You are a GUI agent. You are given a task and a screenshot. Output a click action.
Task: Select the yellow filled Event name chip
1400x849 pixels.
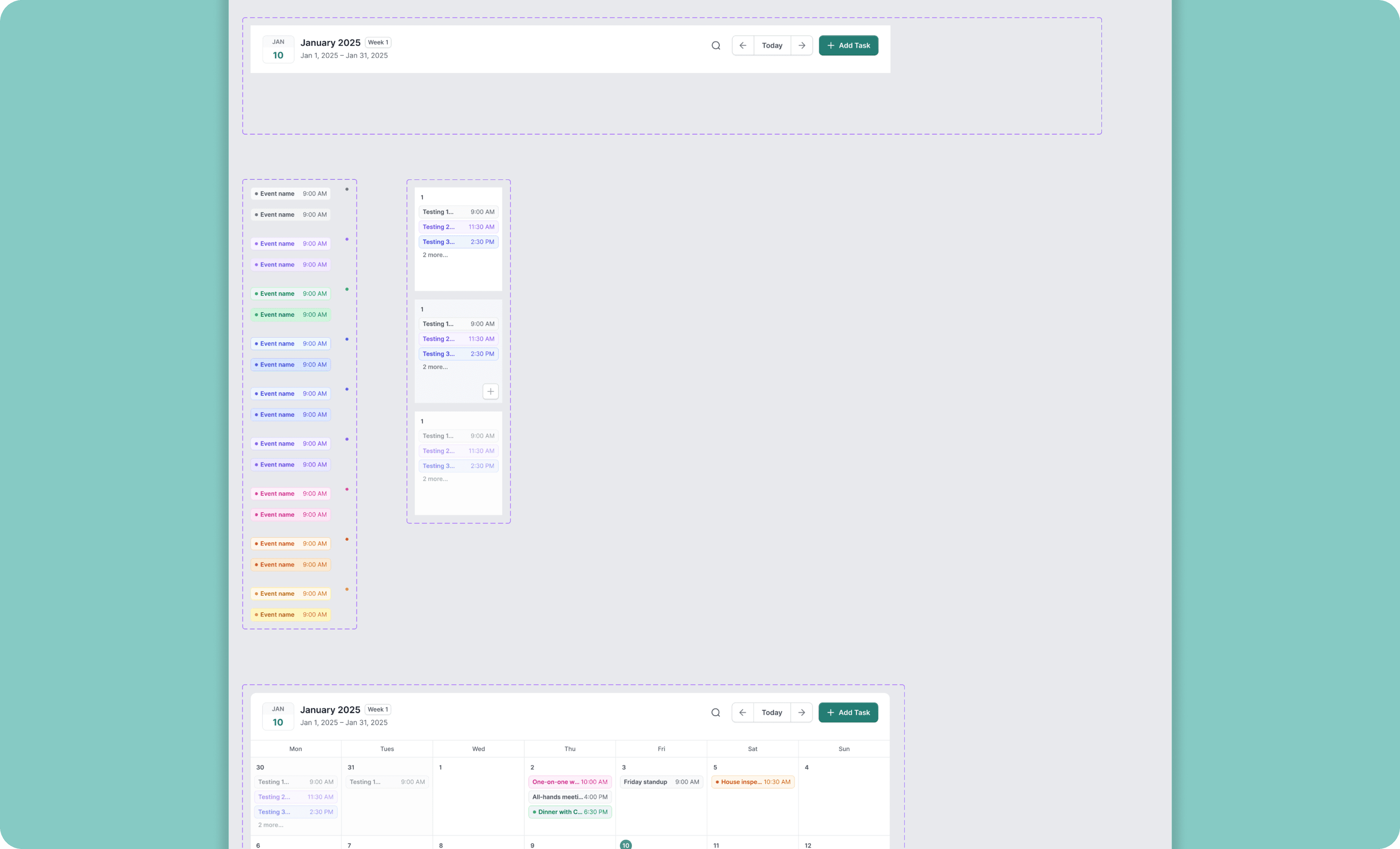(x=291, y=615)
